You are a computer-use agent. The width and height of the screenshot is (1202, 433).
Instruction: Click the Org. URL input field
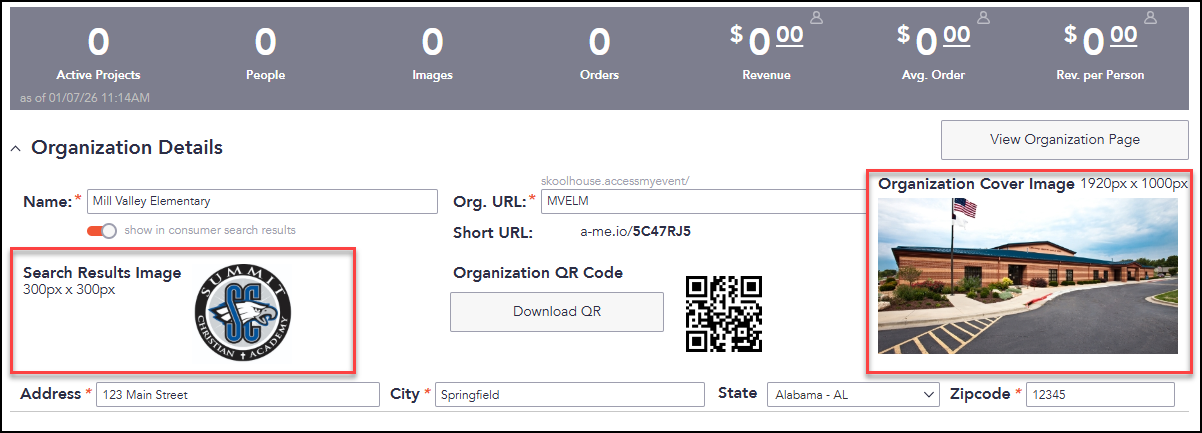tap(703, 201)
